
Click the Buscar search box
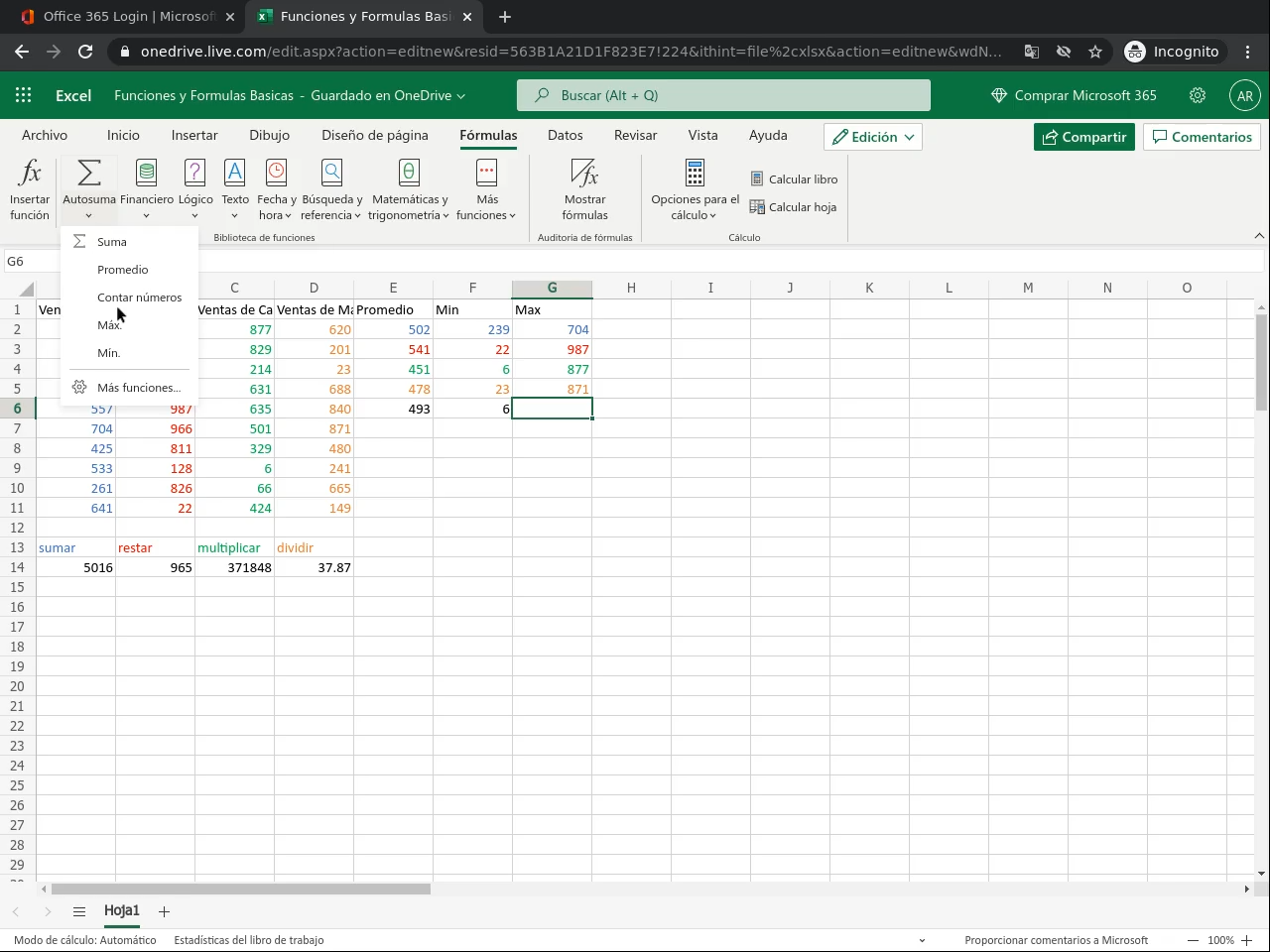[x=723, y=95]
